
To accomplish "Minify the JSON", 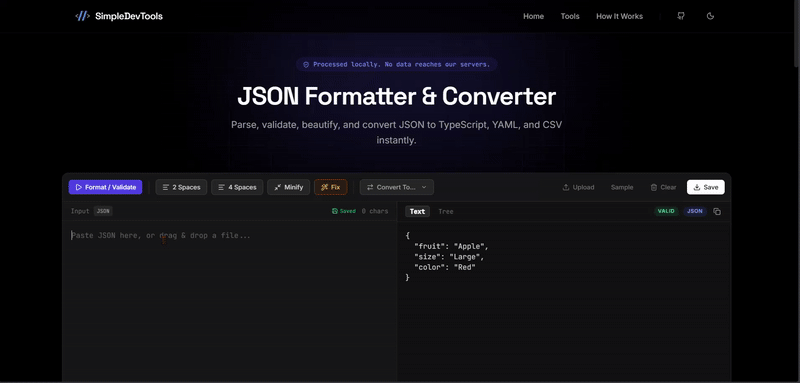I will click(x=288, y=187).
